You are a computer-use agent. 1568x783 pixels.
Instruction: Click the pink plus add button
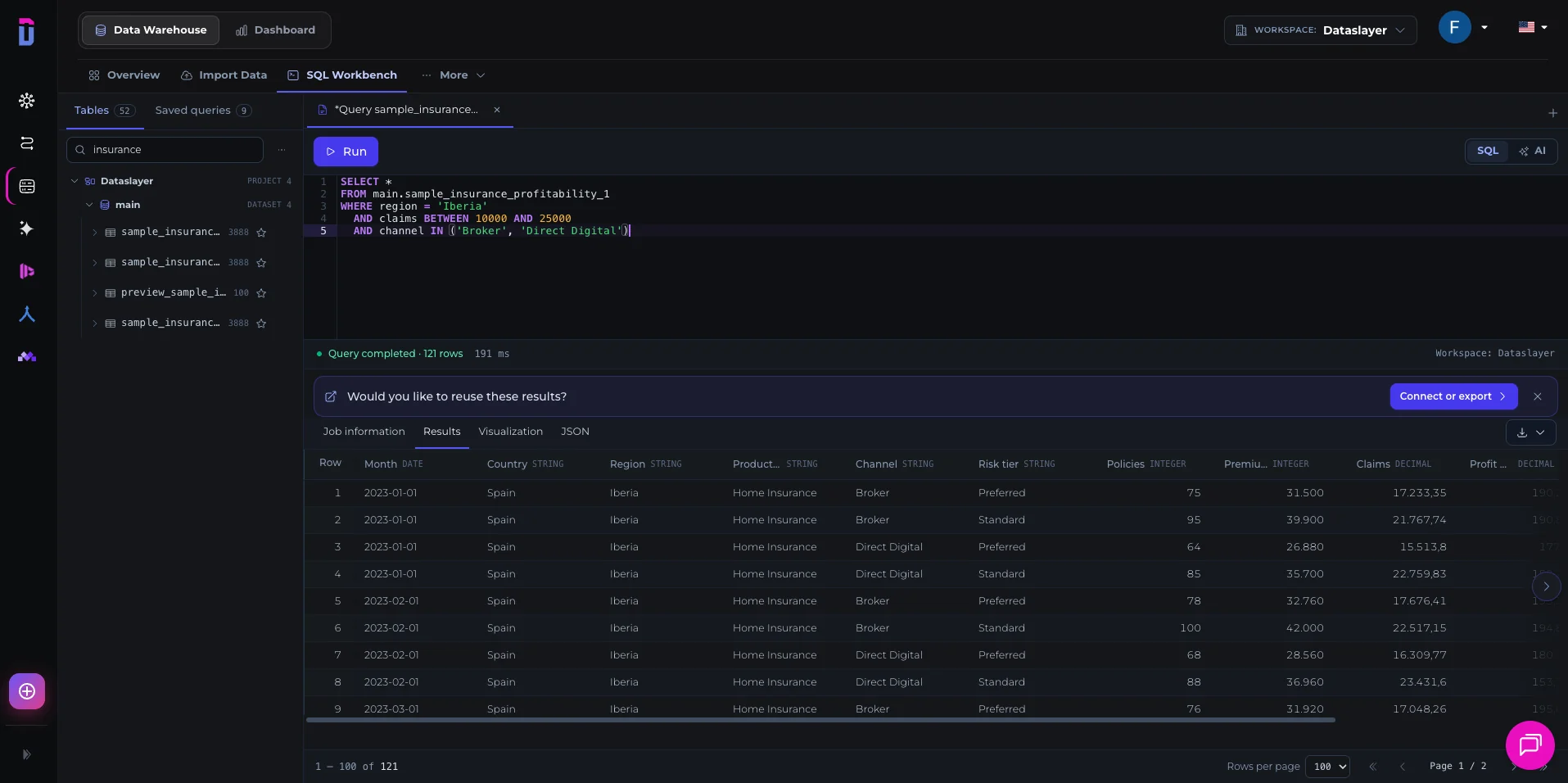(x=27, y=691)
